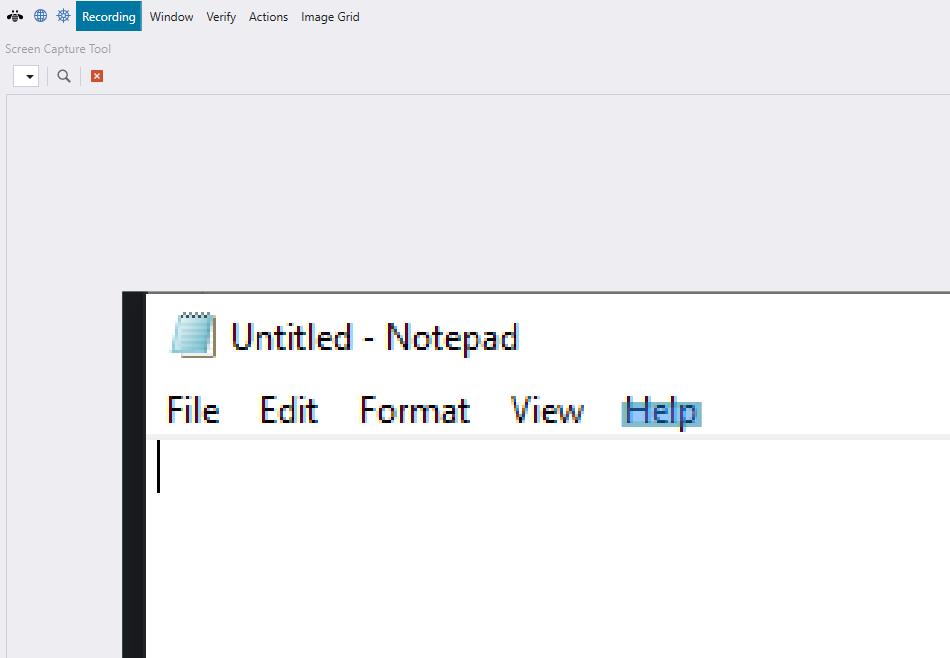This screenshot has width=950, height=658.
Task: Click the highlighted Help menu in Notepad
Action: click(662, 413)
